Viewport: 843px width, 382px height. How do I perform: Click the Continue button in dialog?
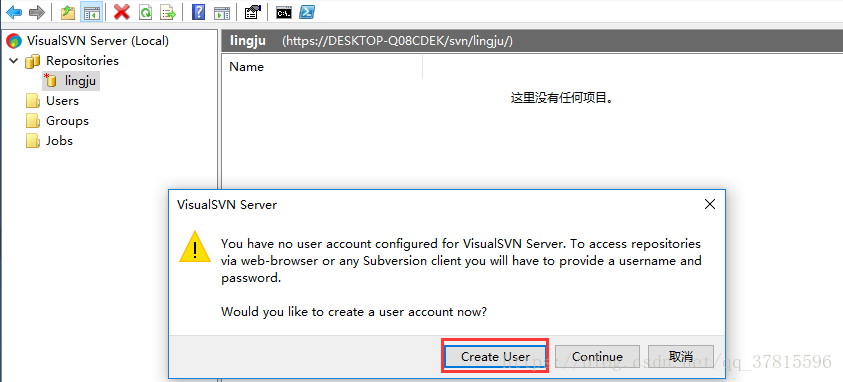coord(597,357)
